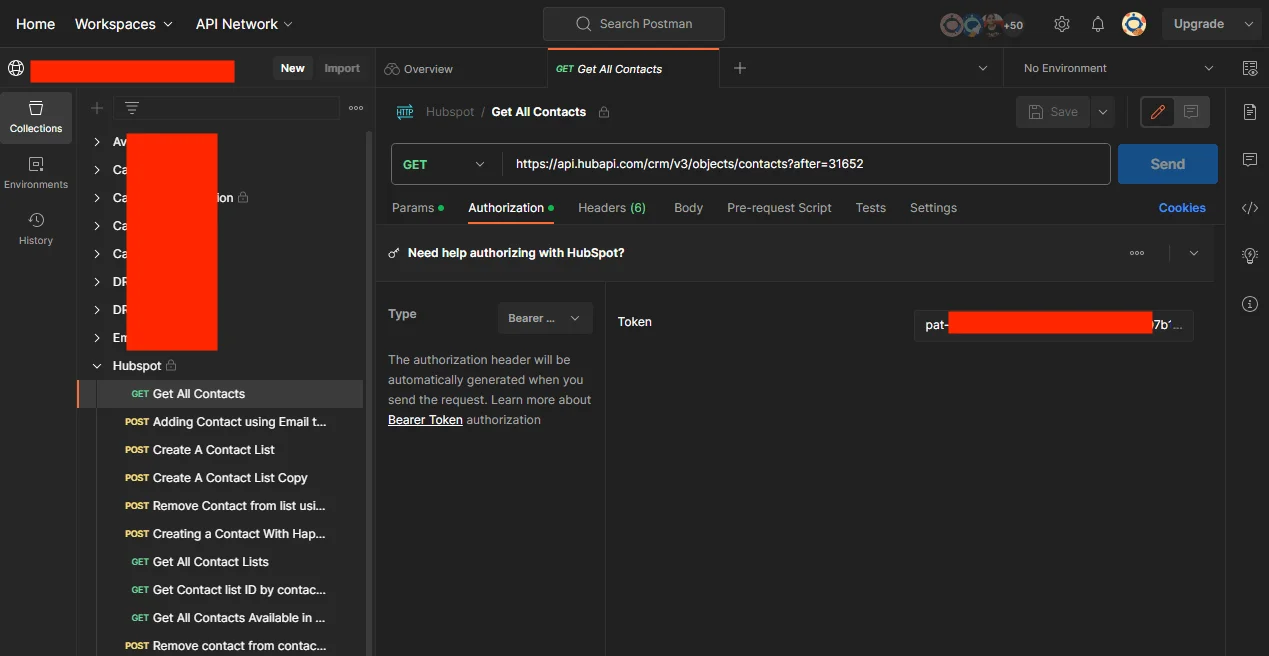This screenshot has width=1269, height=656.
Task: Open the API Network dropdown
Action: point(244,24)
